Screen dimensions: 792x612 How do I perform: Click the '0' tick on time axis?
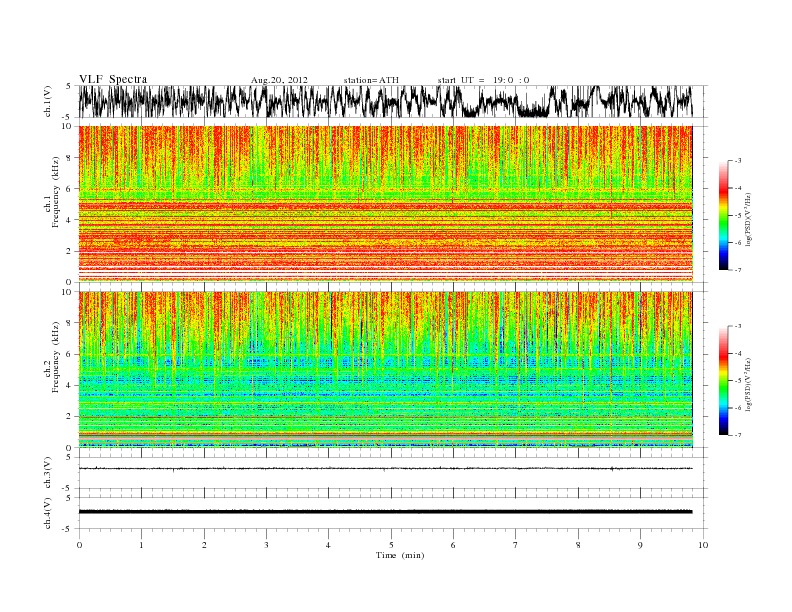point(79,545)
